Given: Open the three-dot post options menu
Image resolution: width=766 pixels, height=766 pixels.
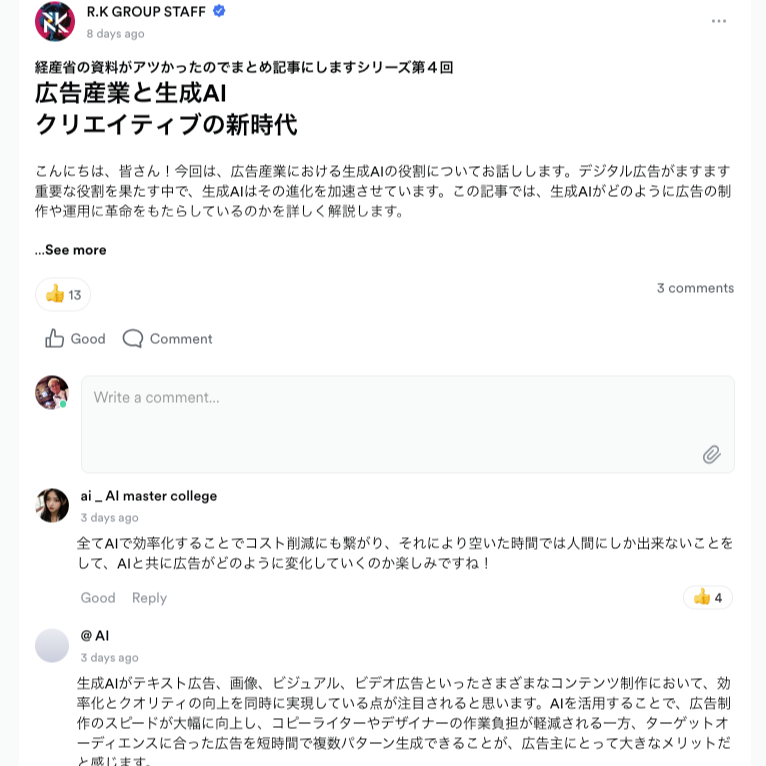Looking at the screenshot, I should point(719,21).
